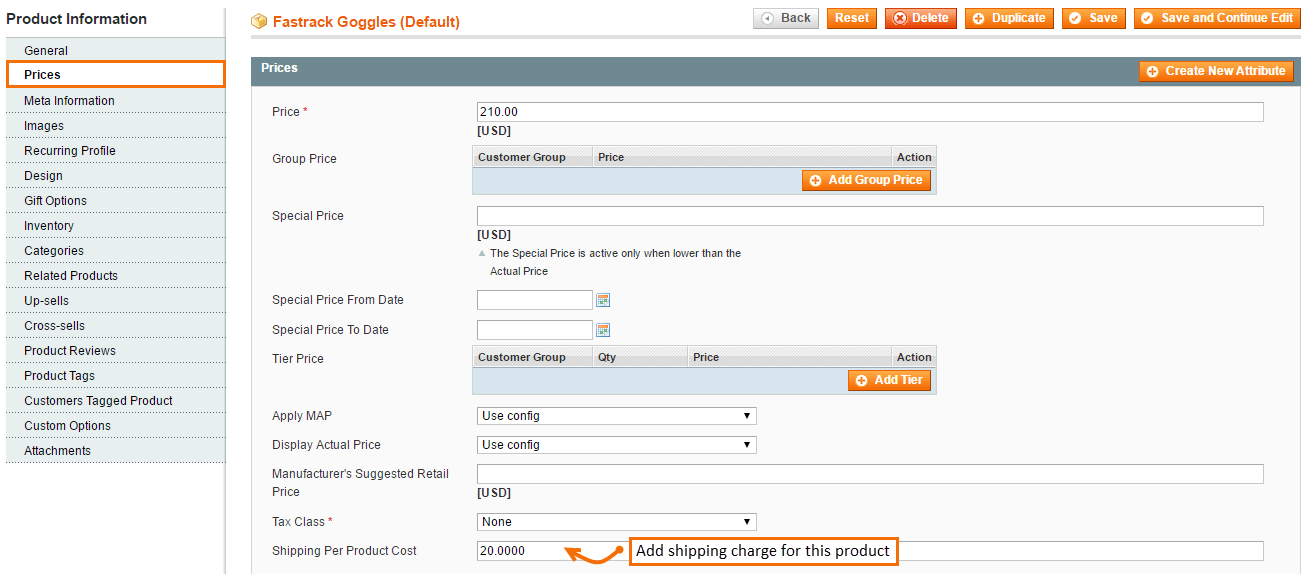The image size is (1306, 574).
Task: Open Gift Options tab
Action: pos(115,200)
